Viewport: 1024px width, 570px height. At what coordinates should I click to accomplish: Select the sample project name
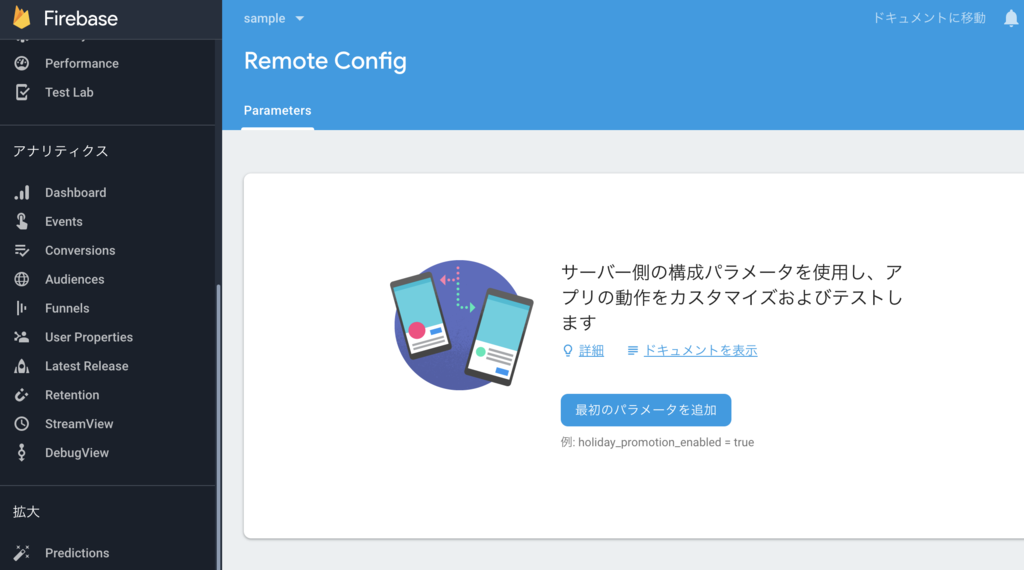264,18
